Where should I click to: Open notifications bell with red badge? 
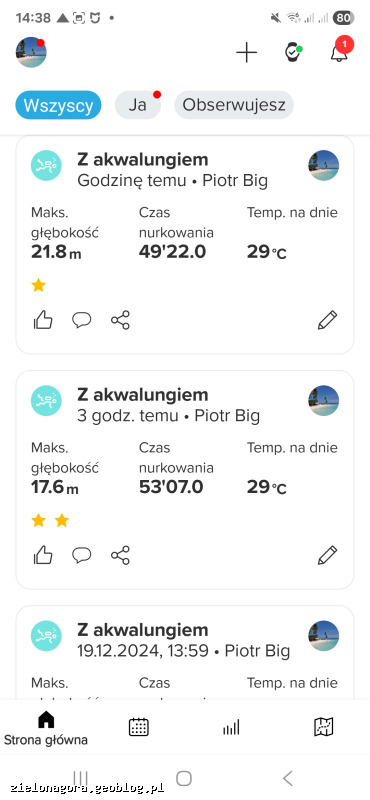click(x=340, y=50)
